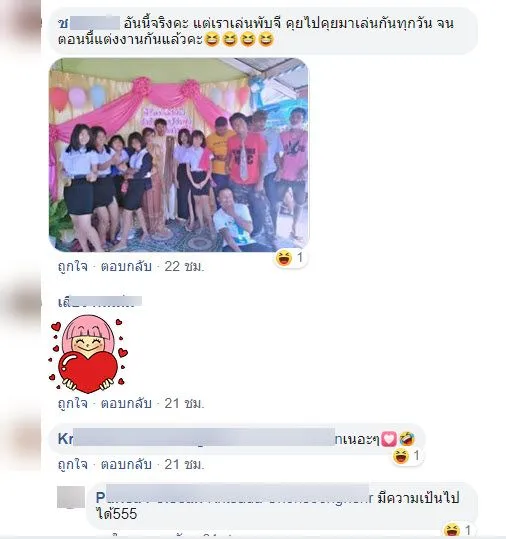
Task: Click ตอบกลับ under the heart sticker comment
Action: 126,403
